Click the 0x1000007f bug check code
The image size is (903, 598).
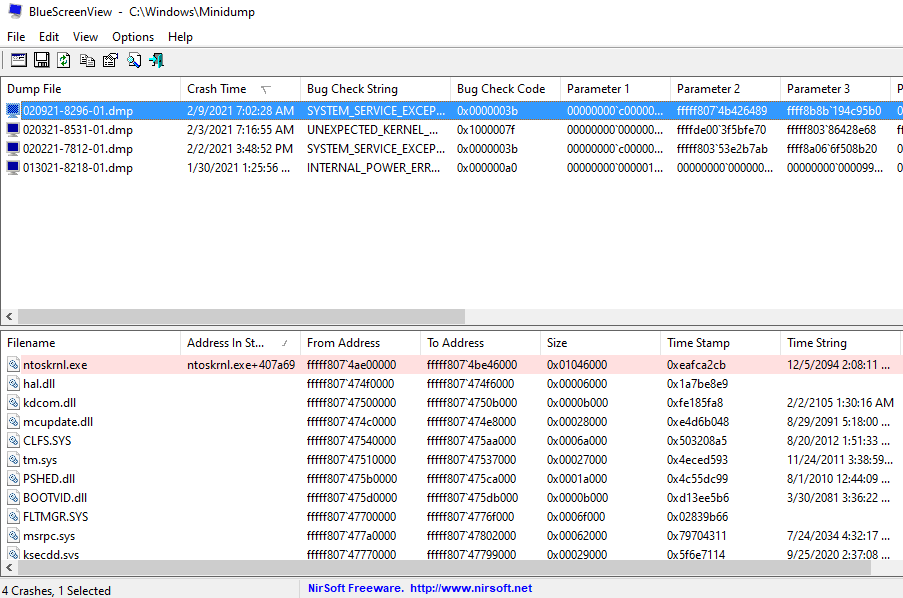coord(486,130)
